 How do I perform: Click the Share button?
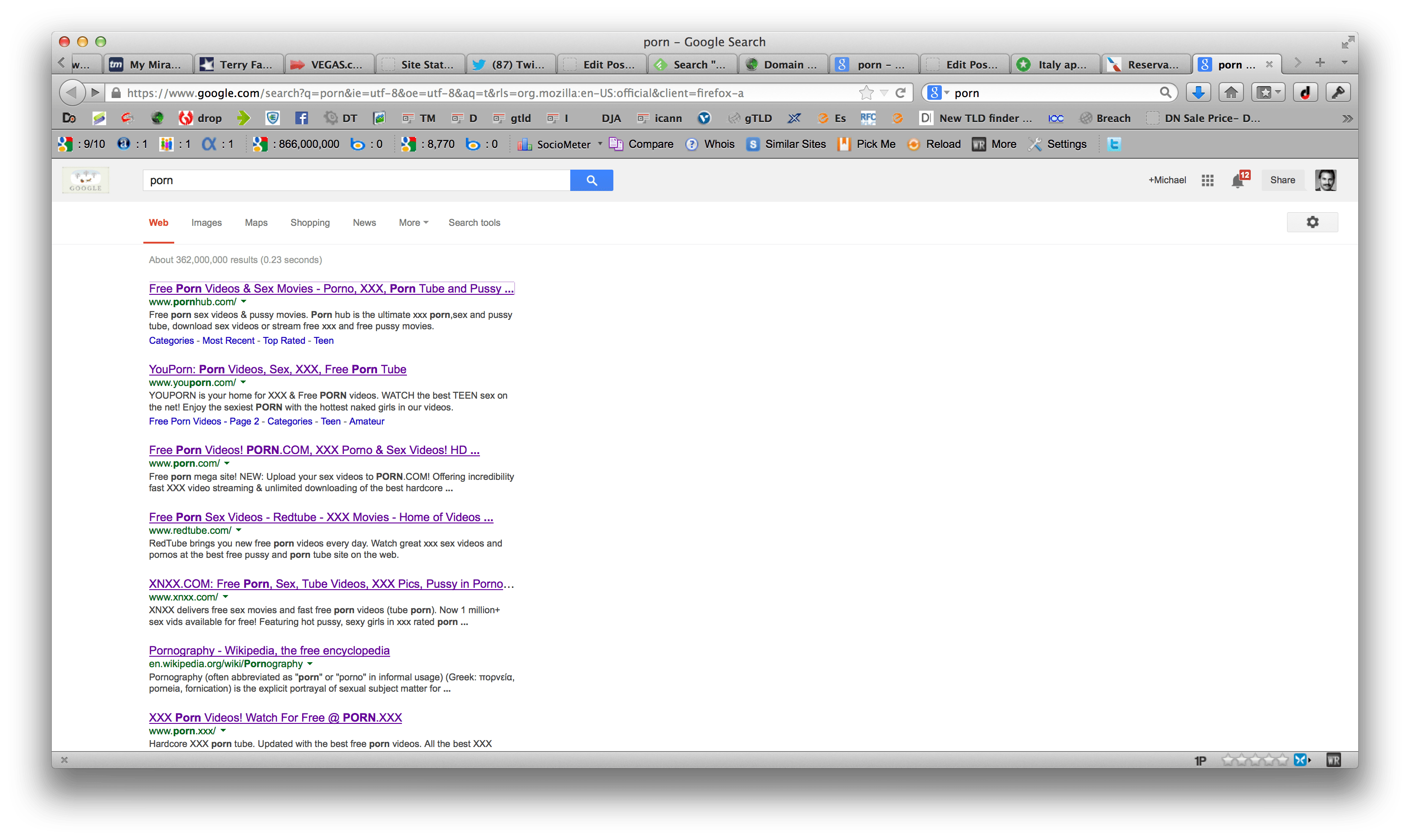click(1282, 180)
